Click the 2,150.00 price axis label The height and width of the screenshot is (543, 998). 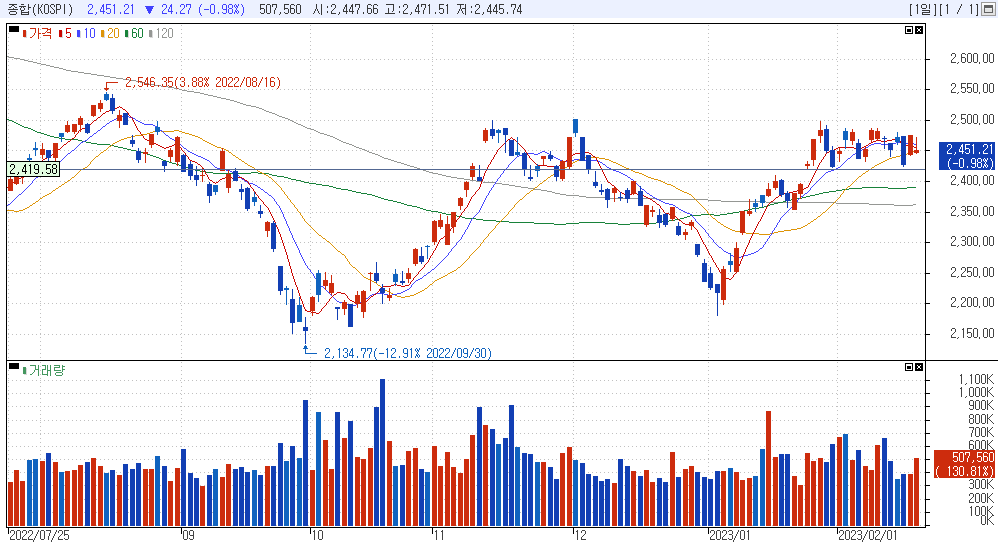coord(972,334)
